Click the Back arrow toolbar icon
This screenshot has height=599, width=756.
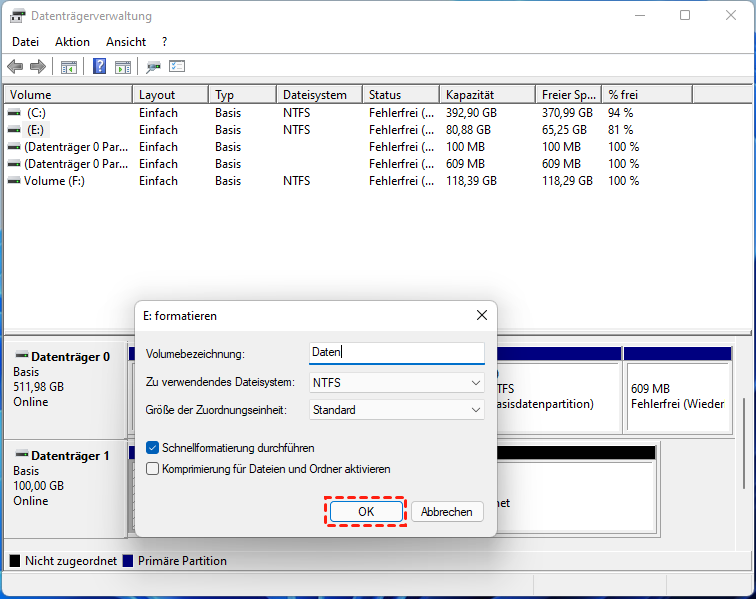15,67
